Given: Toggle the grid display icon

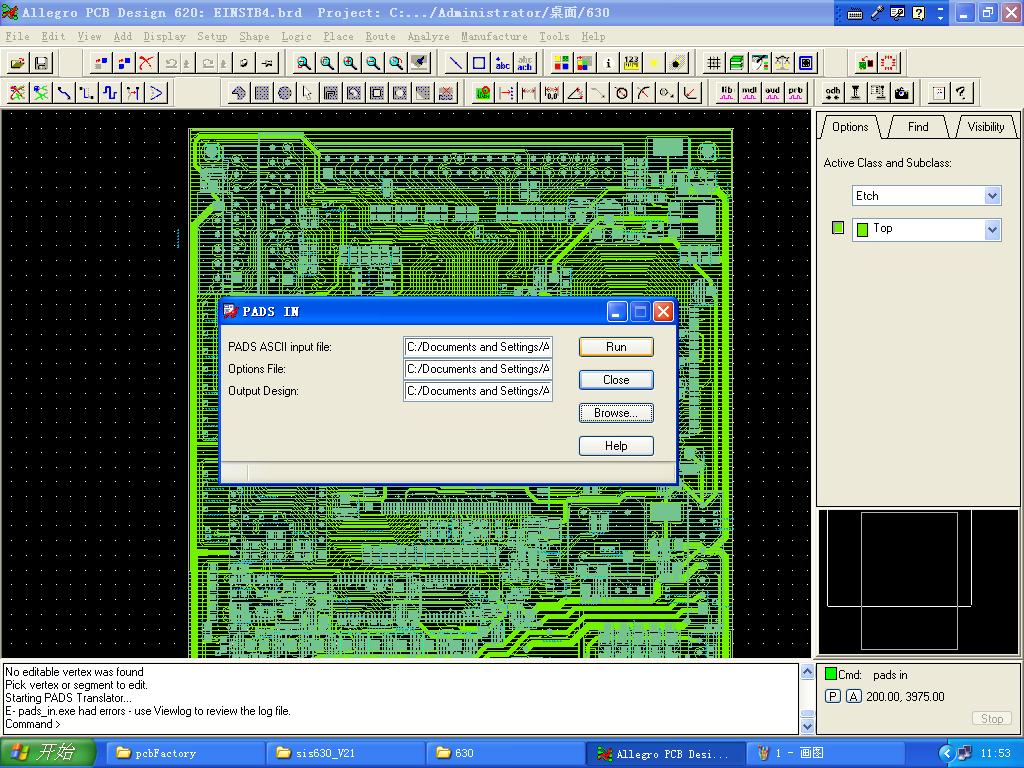Looking at the screenshot, I should coord(714,63).
